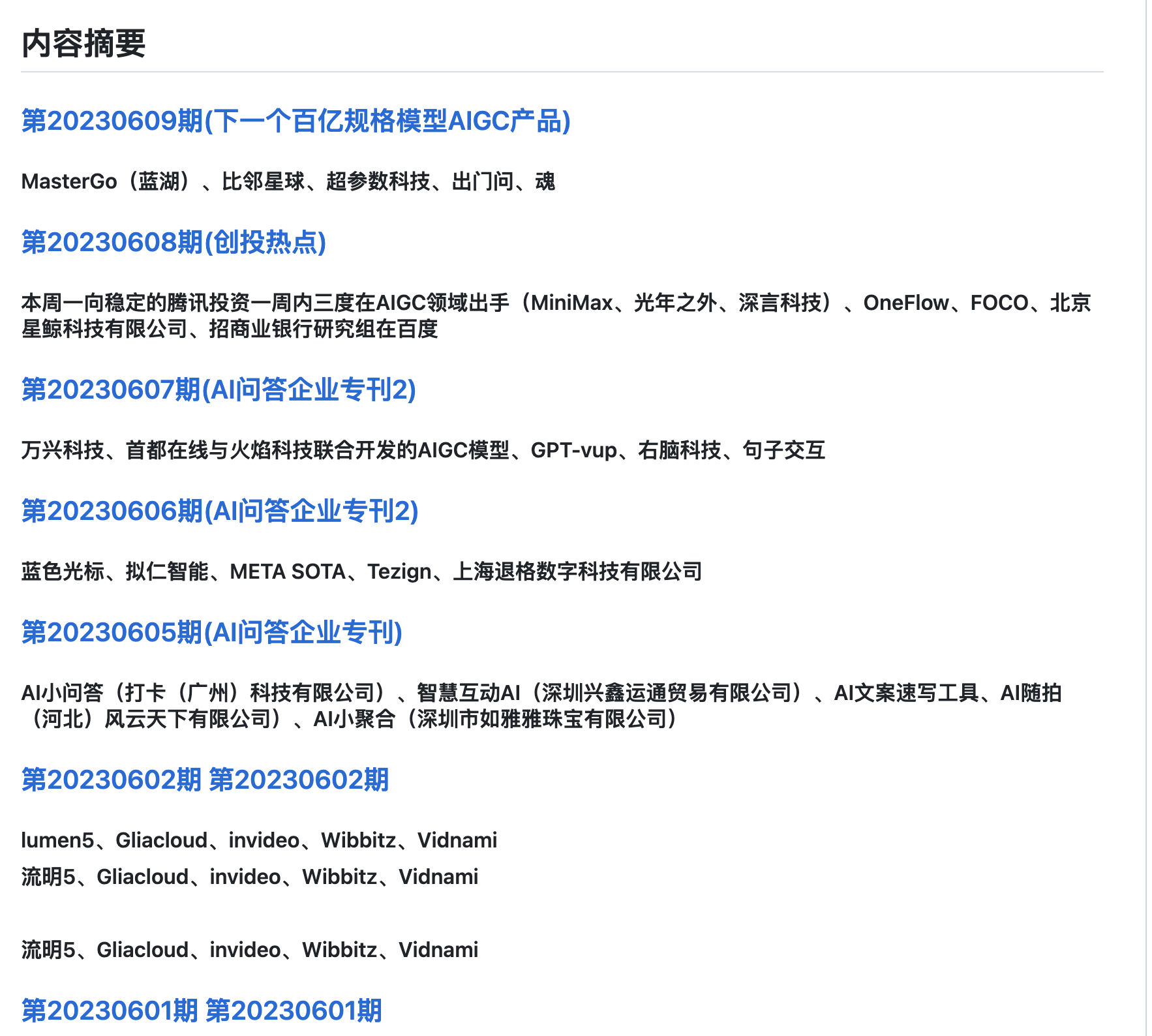The width and height of the screenshot is (1152, 1036).
Task: Click 蓝色光标 at the paragraph start
Action: (63, 571)
